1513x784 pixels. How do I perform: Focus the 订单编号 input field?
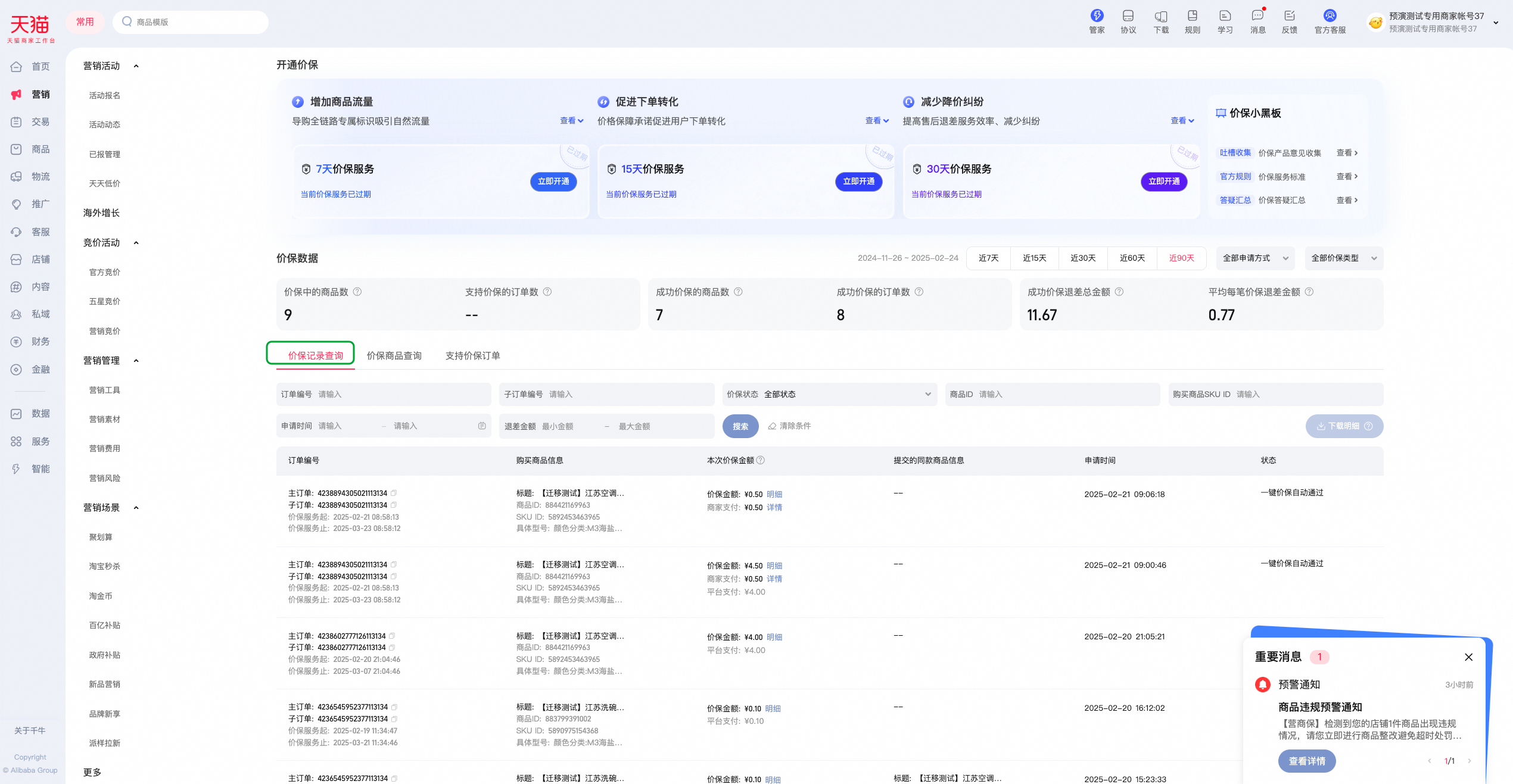point(384,394)
